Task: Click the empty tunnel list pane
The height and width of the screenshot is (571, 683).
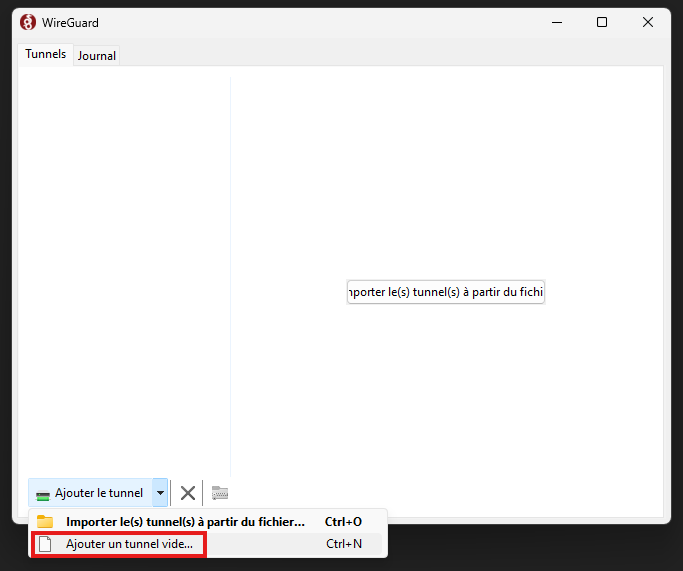Action: coord(125,270)
